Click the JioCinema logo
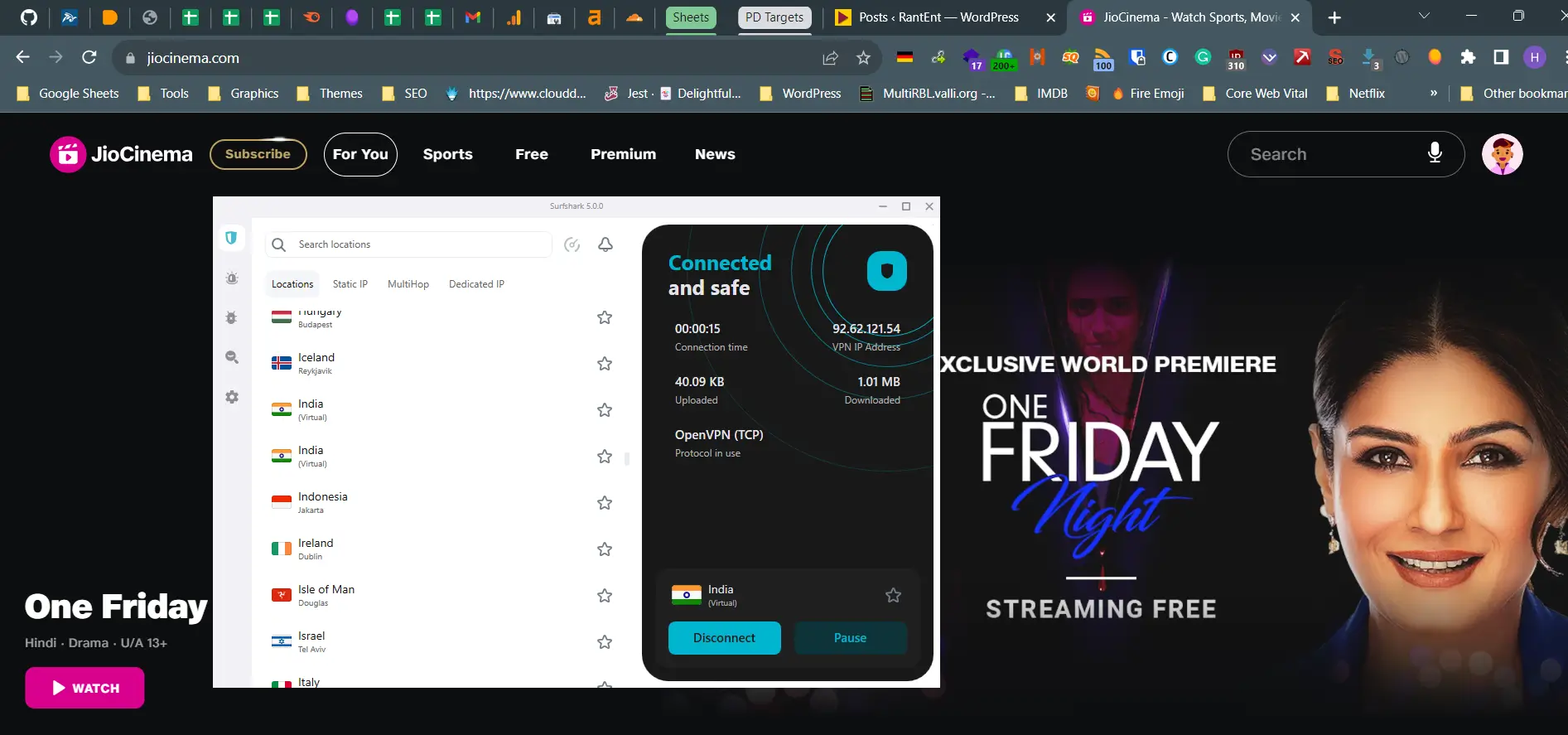Image resolution: width=1568 pixels, height=735 pixels. pos(121,154)
